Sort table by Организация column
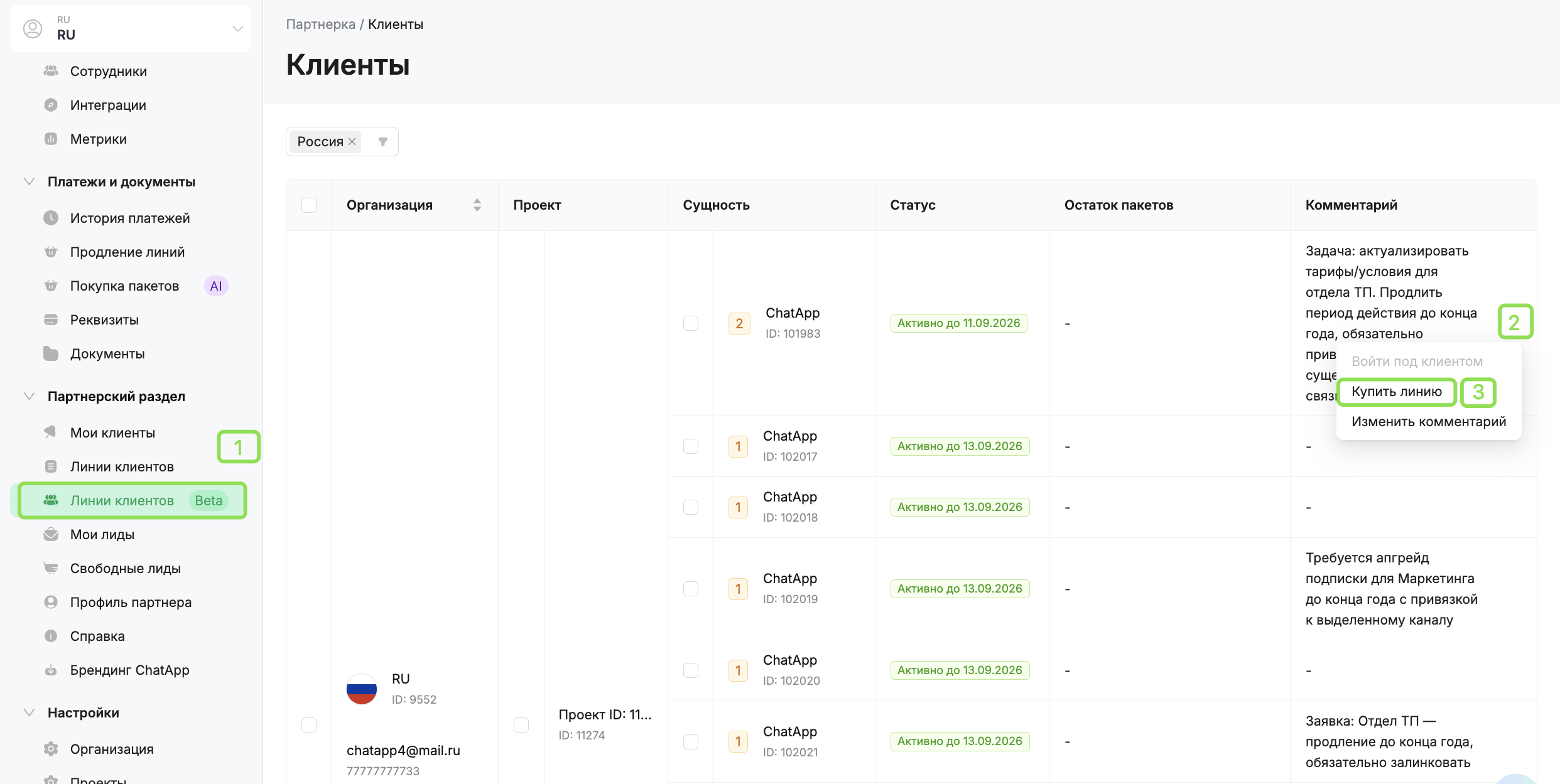 click(477, 205)
